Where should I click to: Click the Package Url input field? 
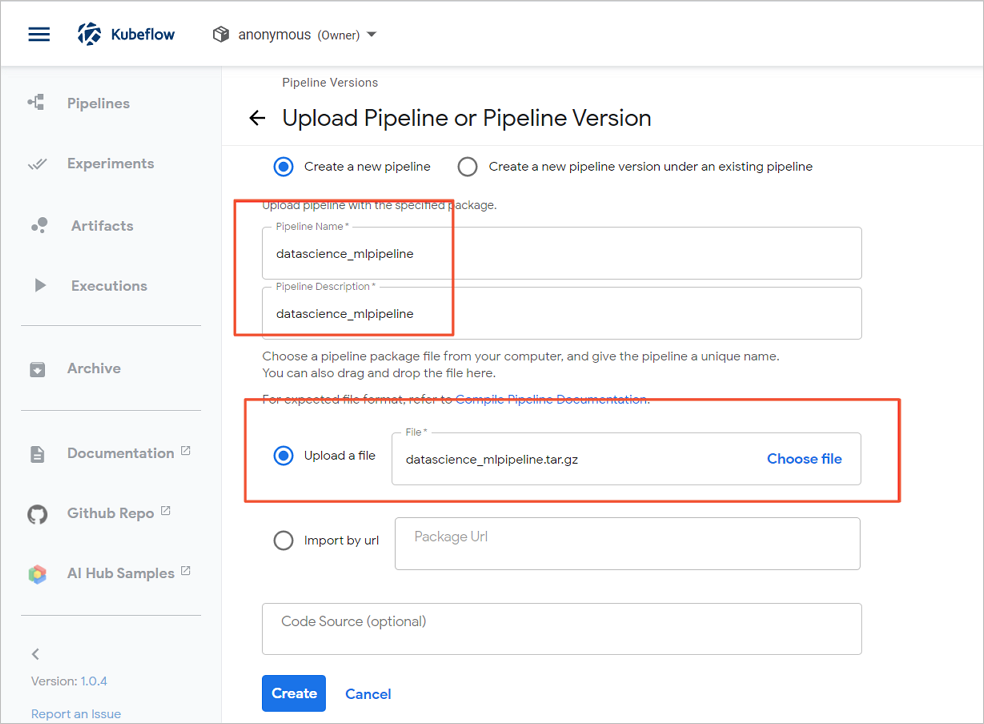click(x=627, y=543)
